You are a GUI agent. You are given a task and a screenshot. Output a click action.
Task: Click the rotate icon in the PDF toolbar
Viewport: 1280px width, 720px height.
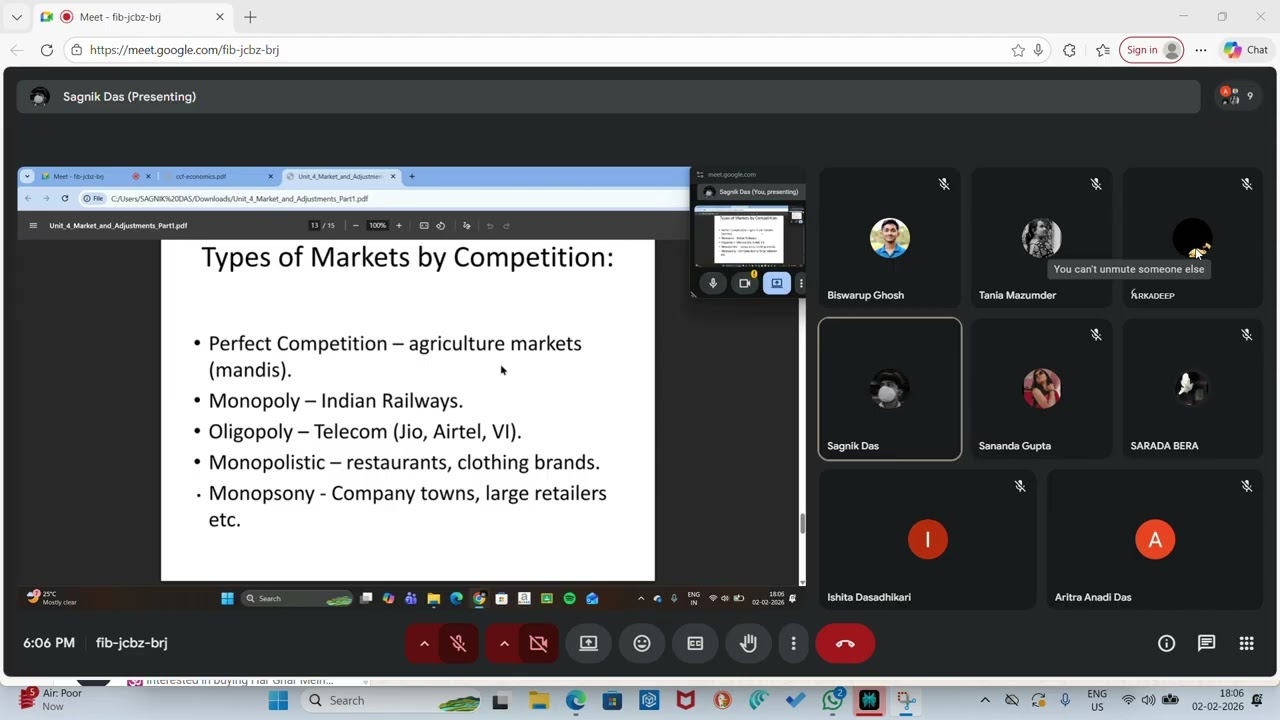(440, 225)
